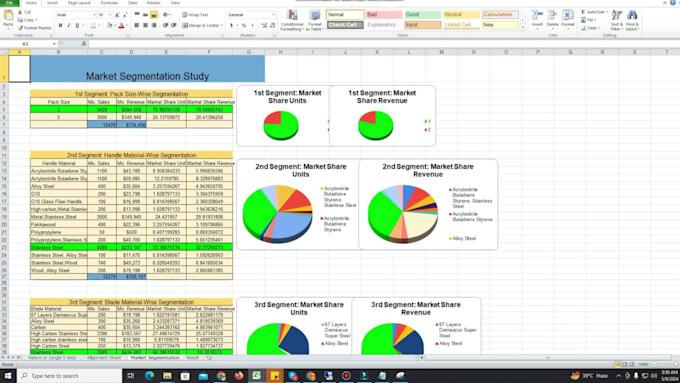Click the insert function fx icon
Screen dimensions: 680x383
[x=84, y=43]
